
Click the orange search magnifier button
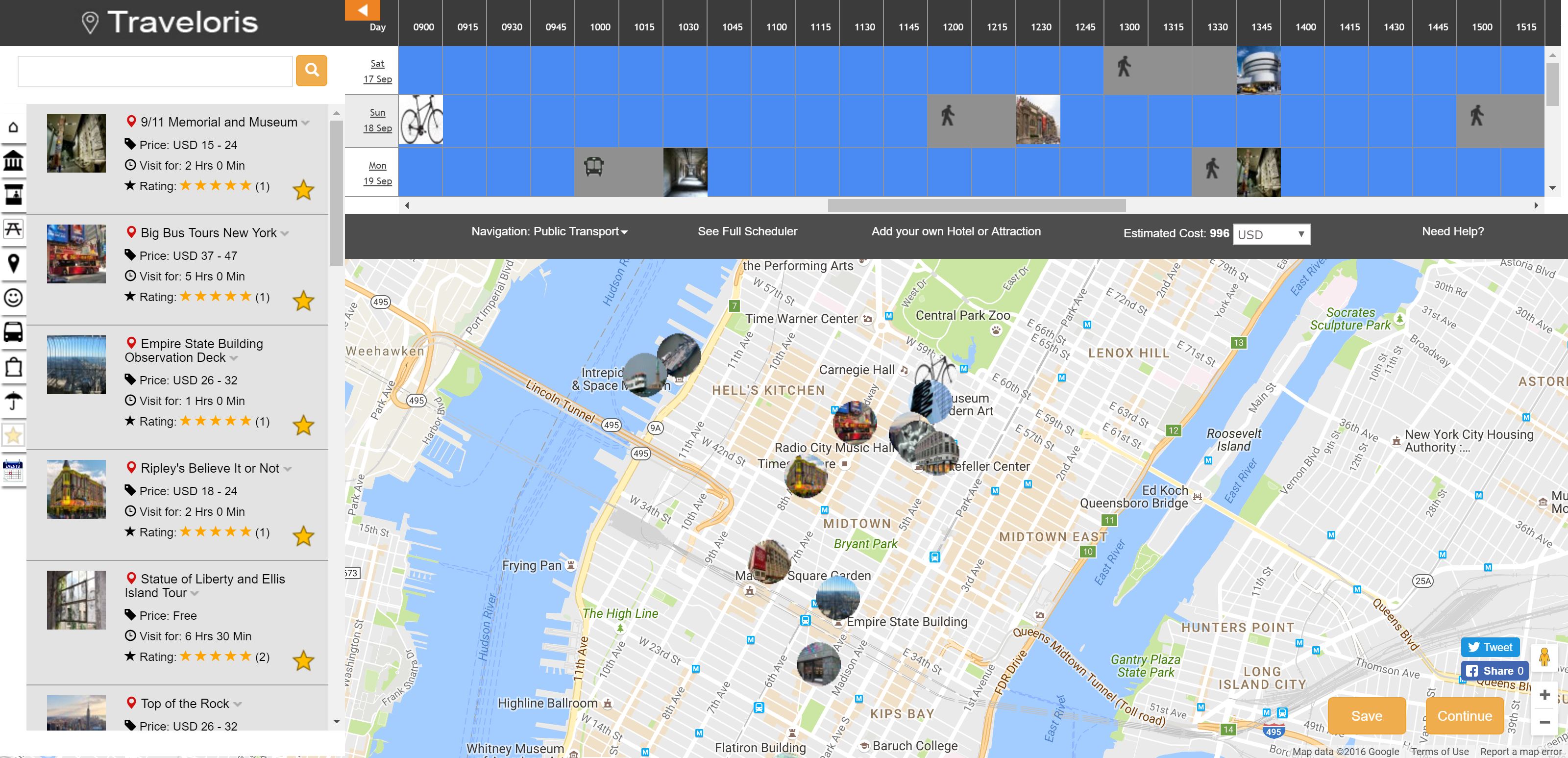point(311,71)
